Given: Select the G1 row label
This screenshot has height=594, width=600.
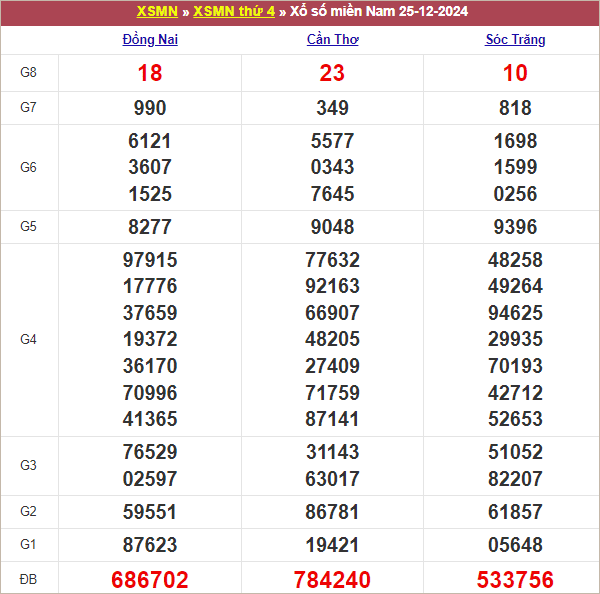Looking at the screenshot, I should click(28, 544).
